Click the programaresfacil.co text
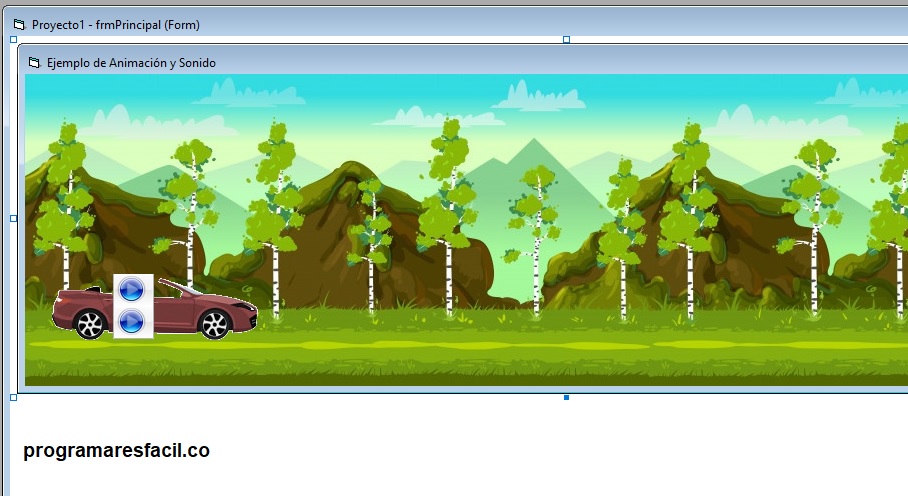This screenshot has height=496, width=908. pos(116,451)
